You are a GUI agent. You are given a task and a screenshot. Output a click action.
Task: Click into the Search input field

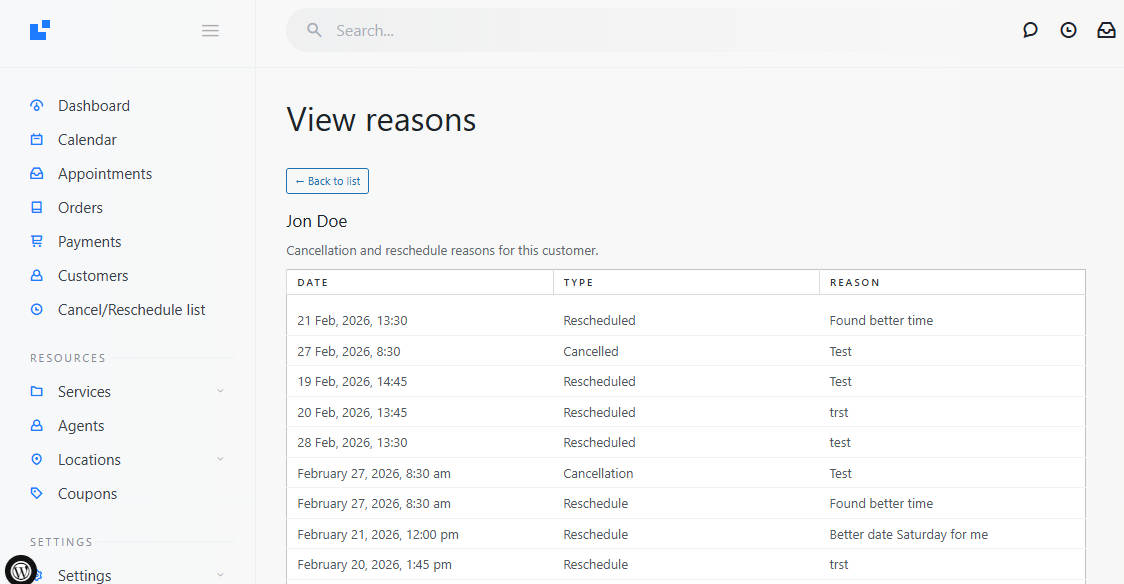click(x=600, y=31)
